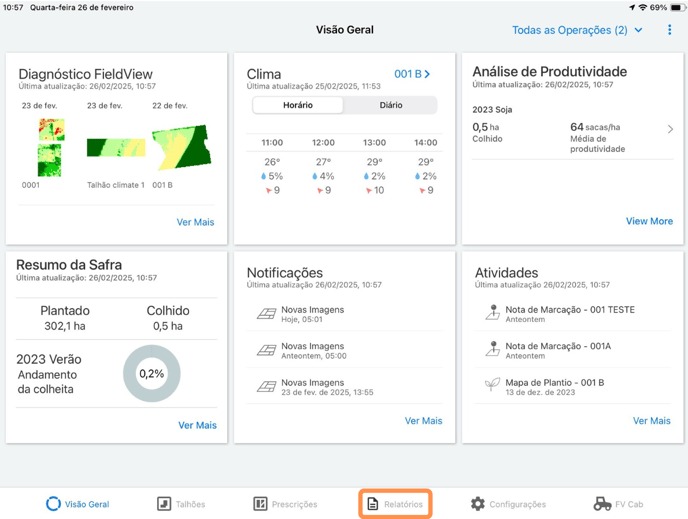
Task: Open Nota de Marcação 001 TESTE pin icon
Action: (492, 313)
